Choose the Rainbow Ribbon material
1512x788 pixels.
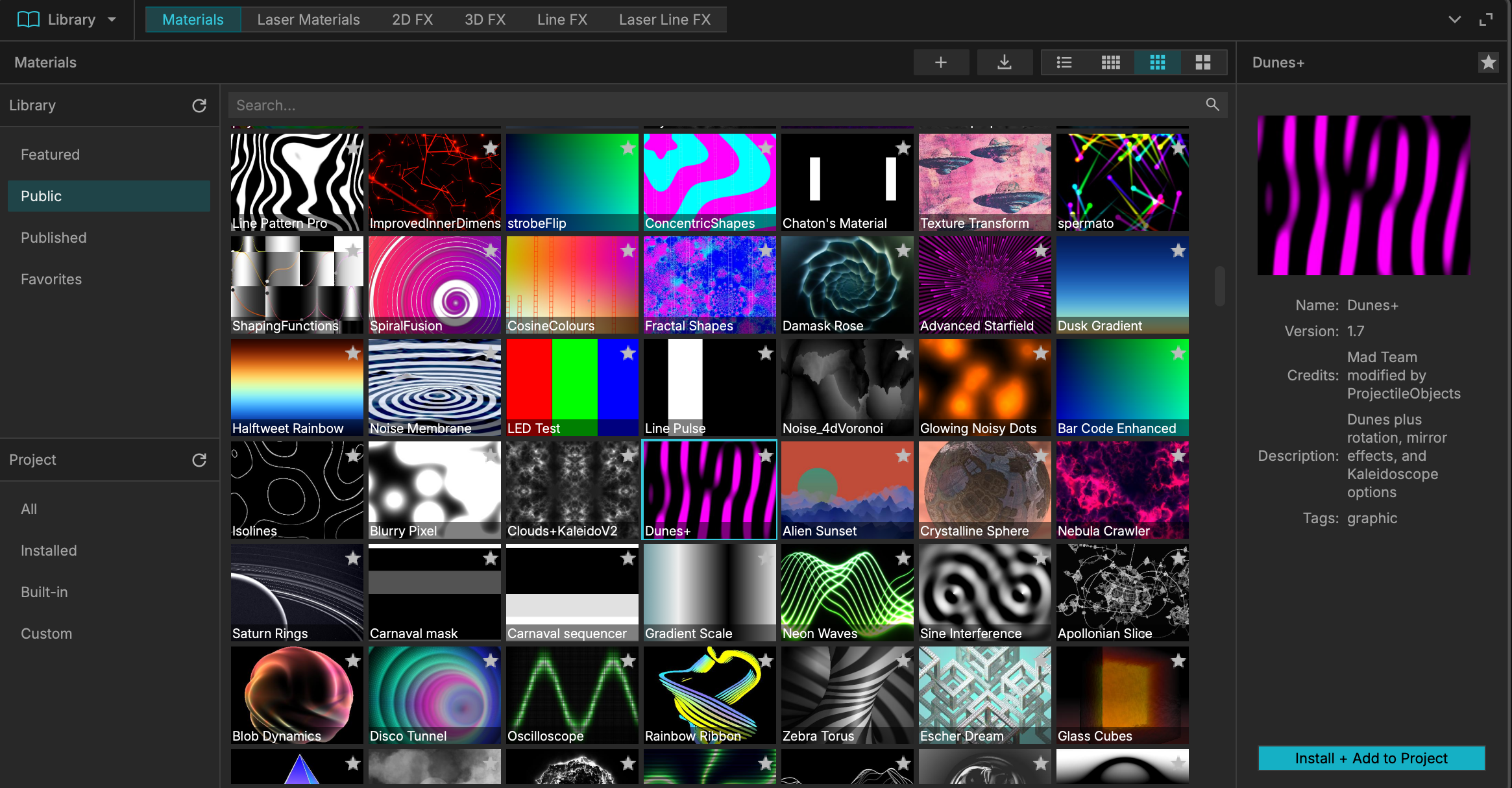coord(710,695)
